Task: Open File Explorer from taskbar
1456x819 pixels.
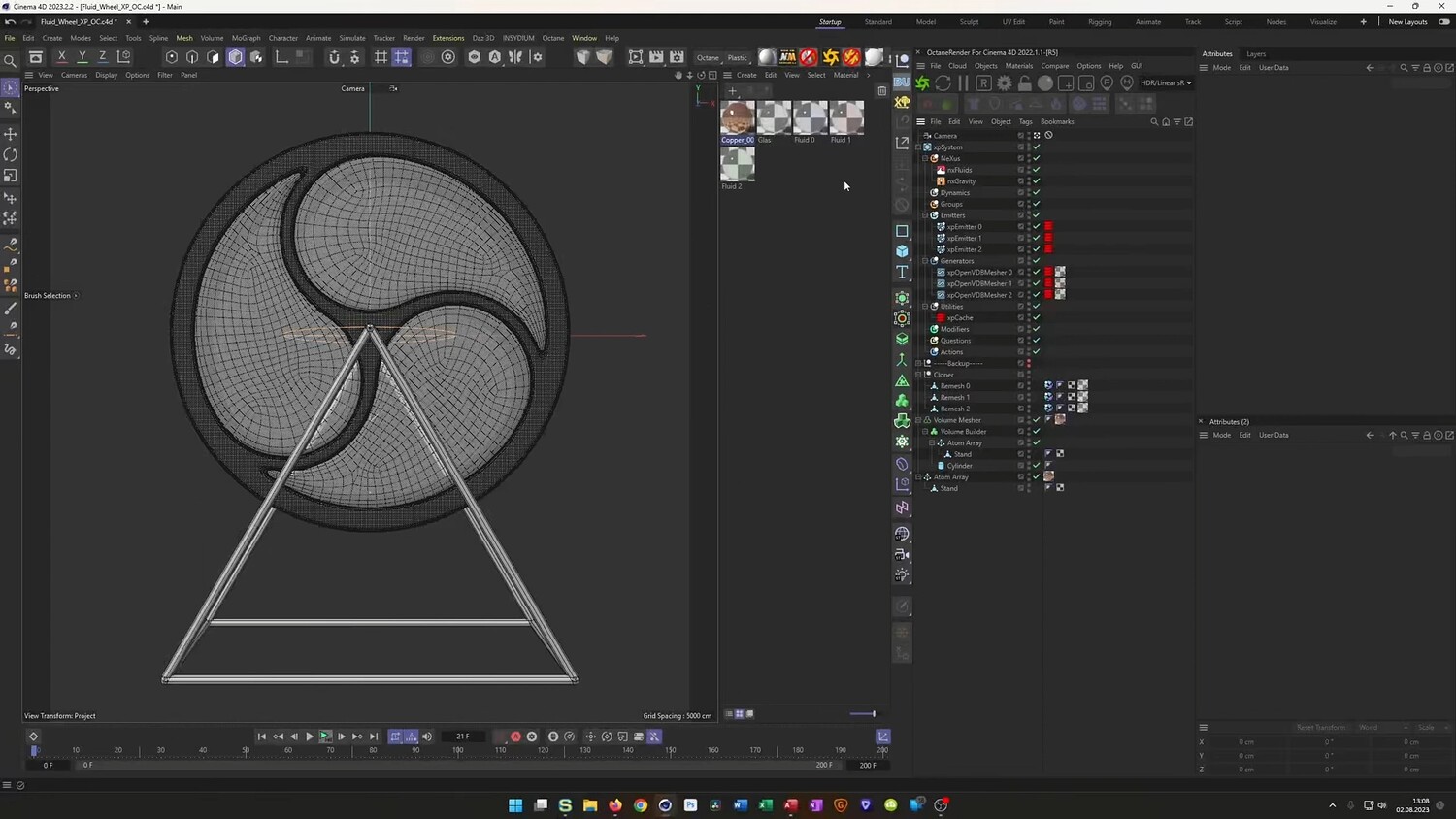Action: (590, 804)
